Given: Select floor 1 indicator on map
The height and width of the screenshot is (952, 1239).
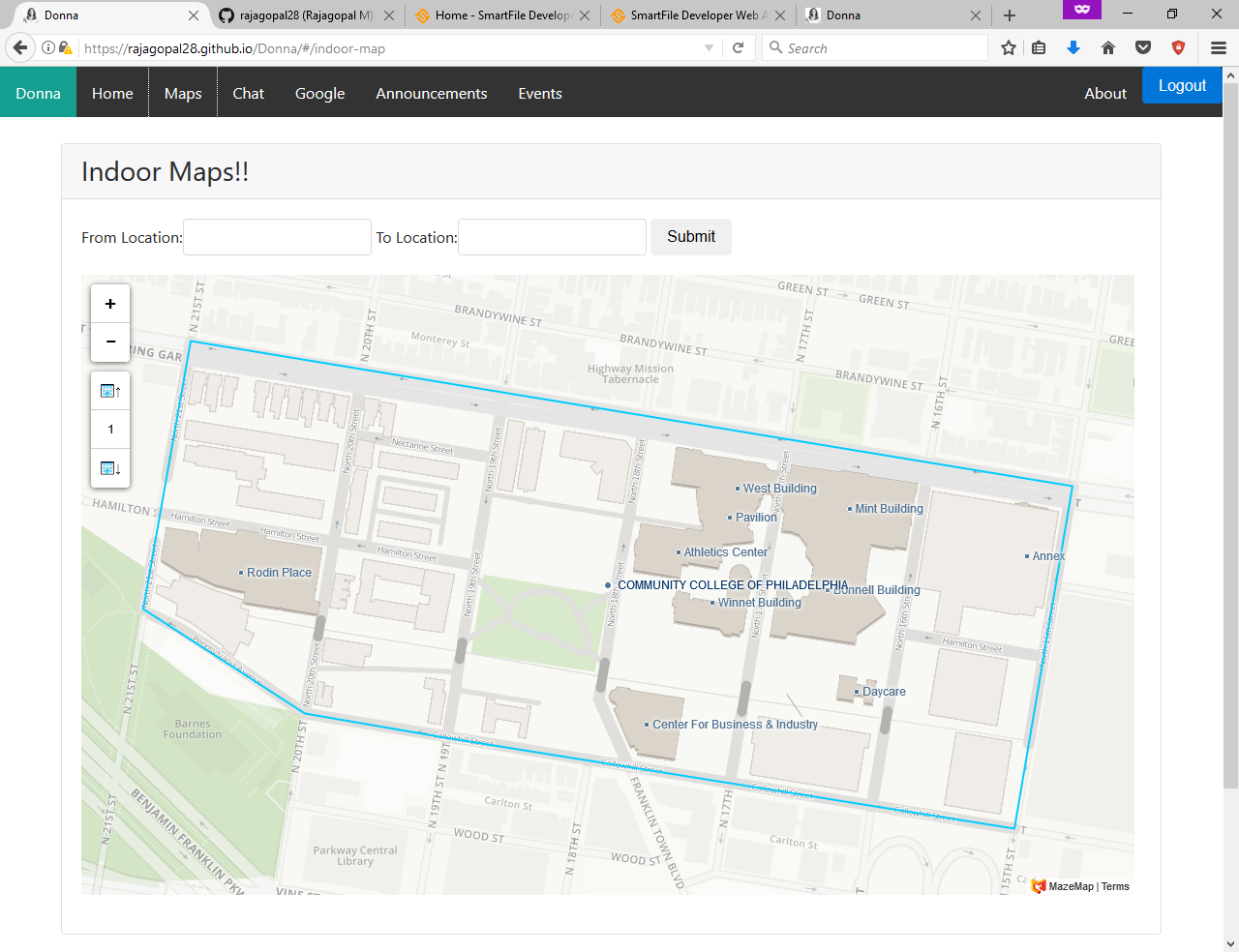Looking at the screenshot, I should [110, 430].
